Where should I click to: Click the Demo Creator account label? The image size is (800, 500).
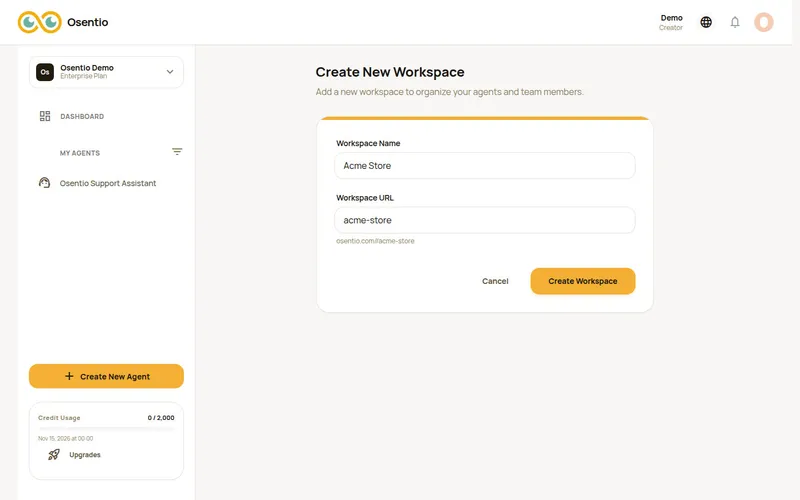click(x=671, y=22)
